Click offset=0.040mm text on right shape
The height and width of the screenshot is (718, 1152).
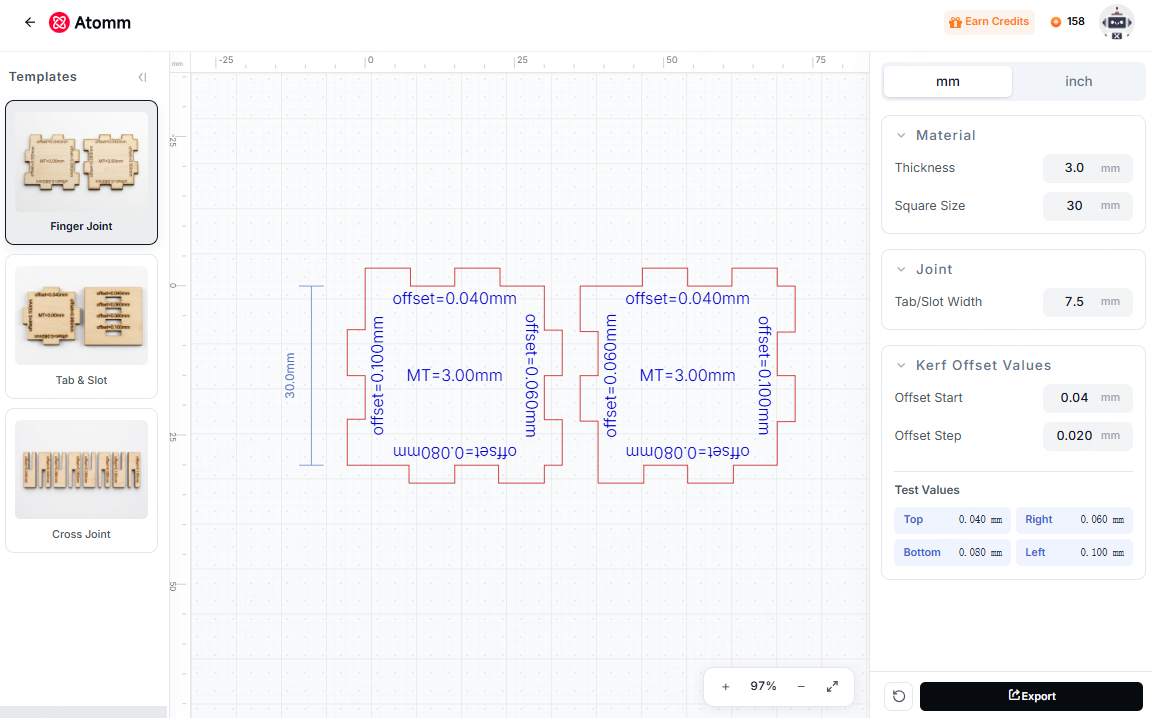(x=688, y=298)
